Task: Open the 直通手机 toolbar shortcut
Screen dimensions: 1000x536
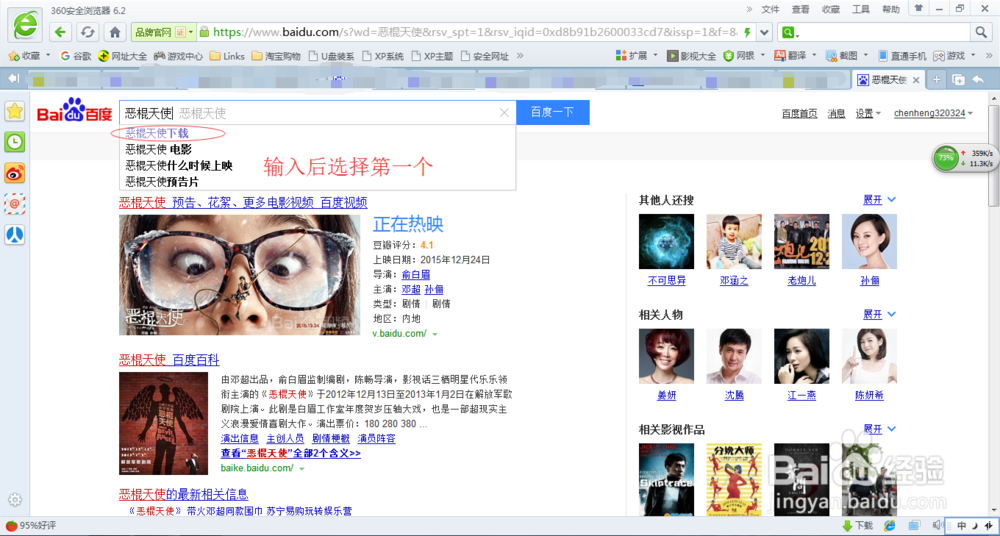Action: pos(902,56)
